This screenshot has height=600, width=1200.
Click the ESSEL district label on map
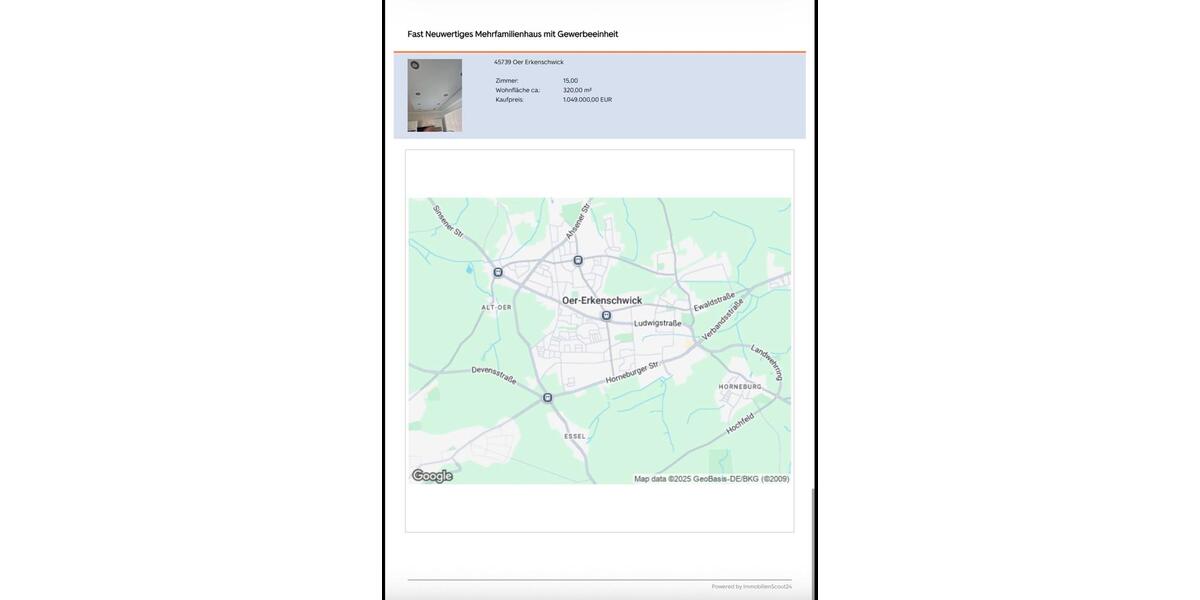point(575,437)
